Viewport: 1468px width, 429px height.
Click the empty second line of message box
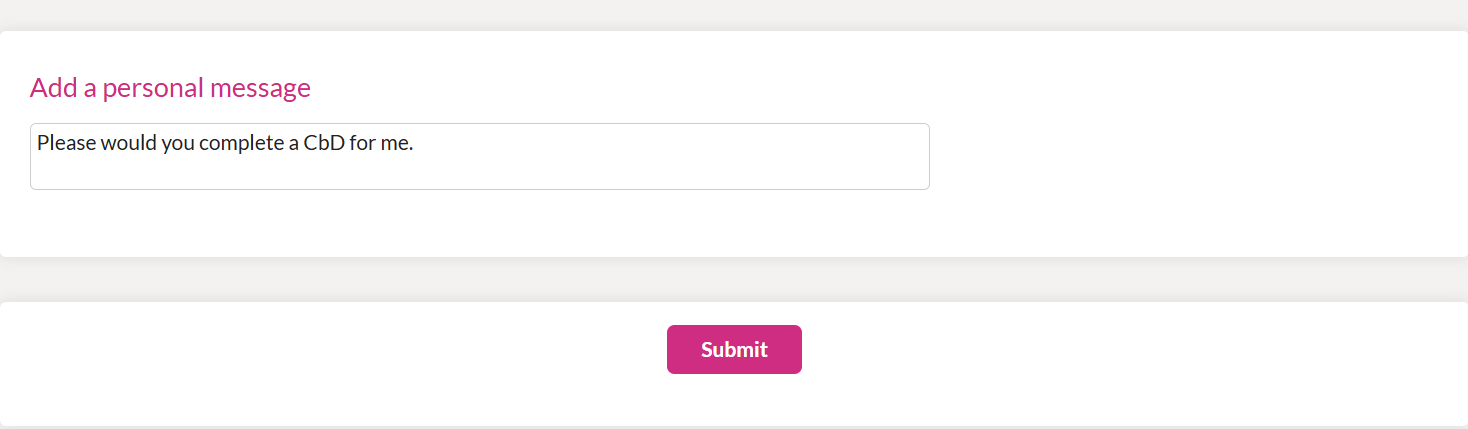(480, 172)
